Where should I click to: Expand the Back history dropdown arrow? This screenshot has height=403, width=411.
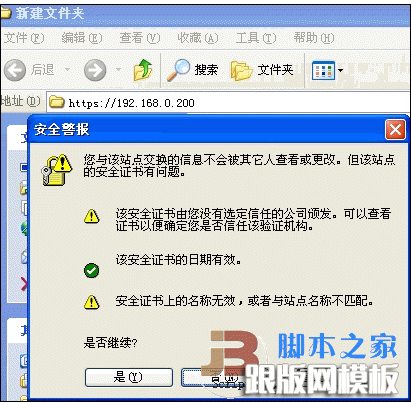68,70
